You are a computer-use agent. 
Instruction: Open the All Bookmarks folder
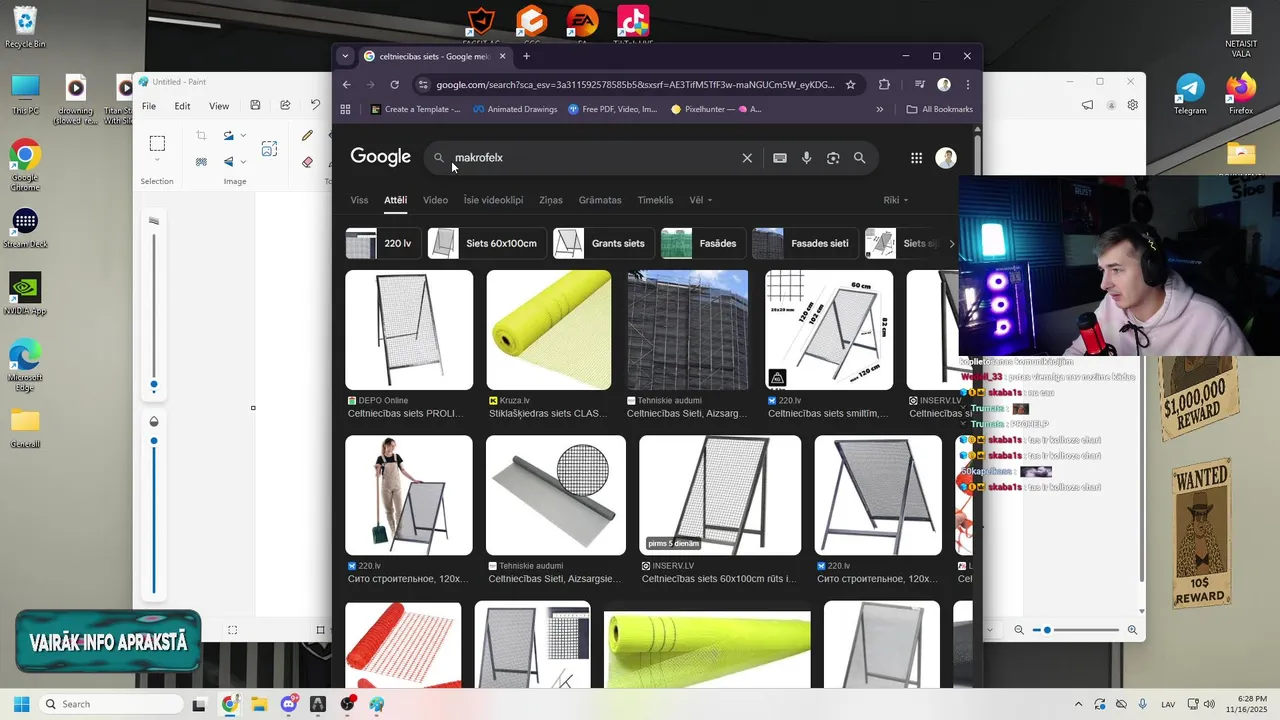click(939, 109)
